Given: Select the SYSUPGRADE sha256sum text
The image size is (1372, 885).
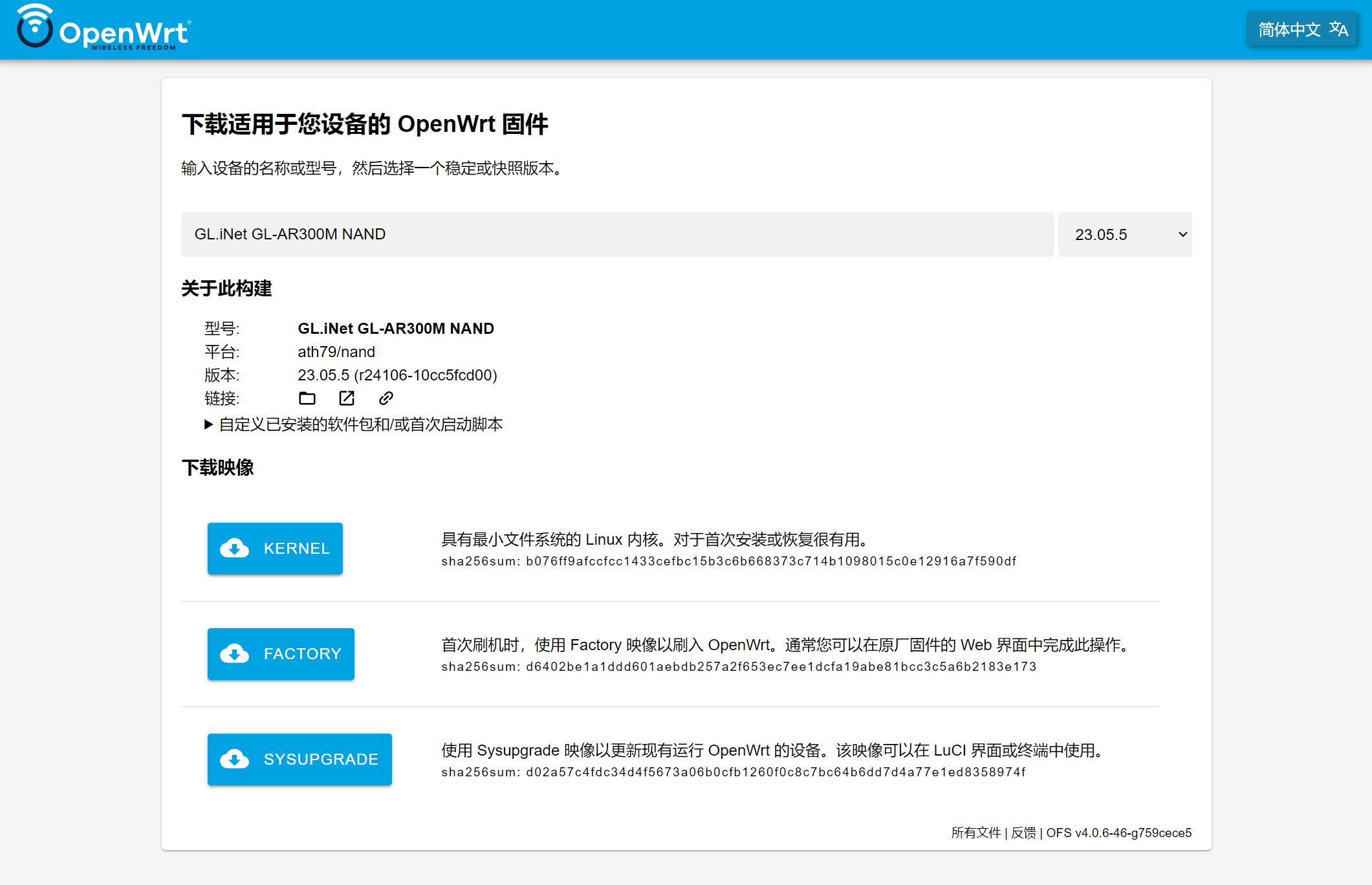Looking at the screenshot, I should pos(734,772).
